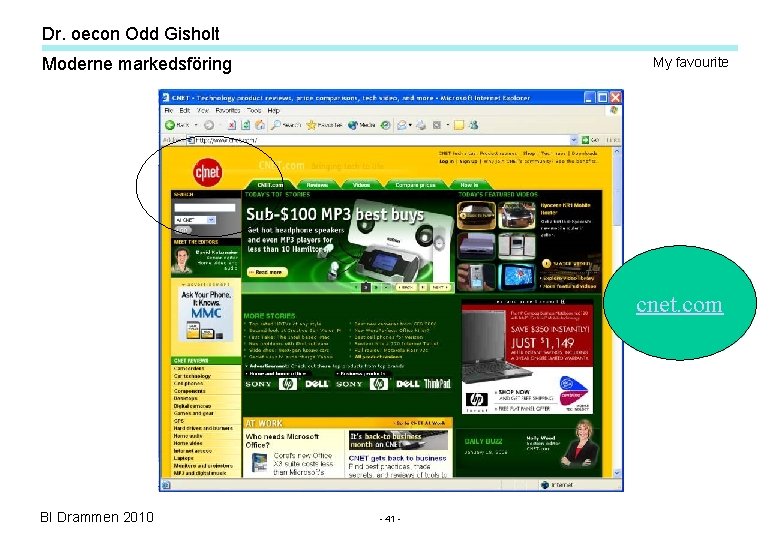Click the IE Back arrow button
Viewport: 780px width, 540px height.
tap(170, 125)
